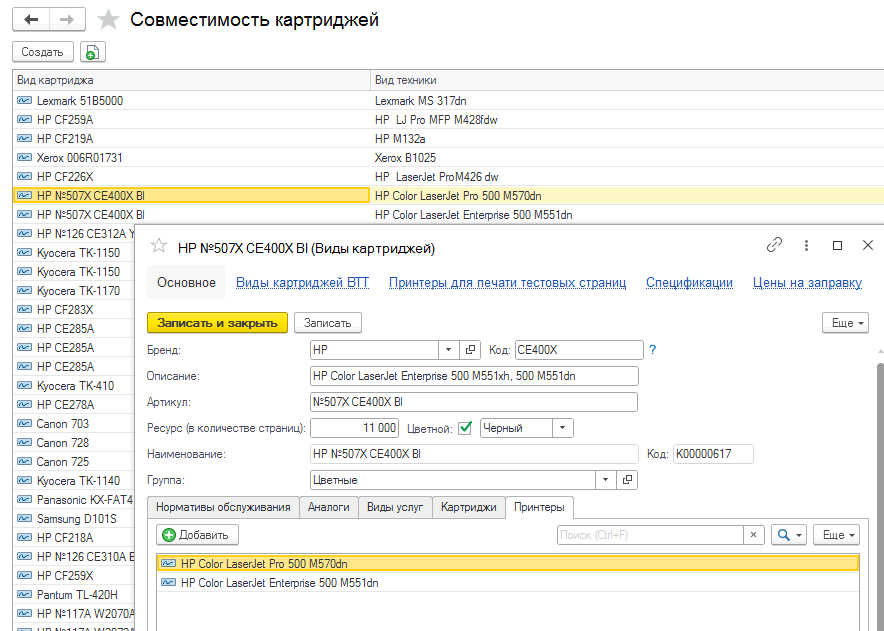Image resolution: width=884 pixels, height=631 pixels.
Task: Click the row icon of Lexmark 51B5000
Action: [24, 100]
